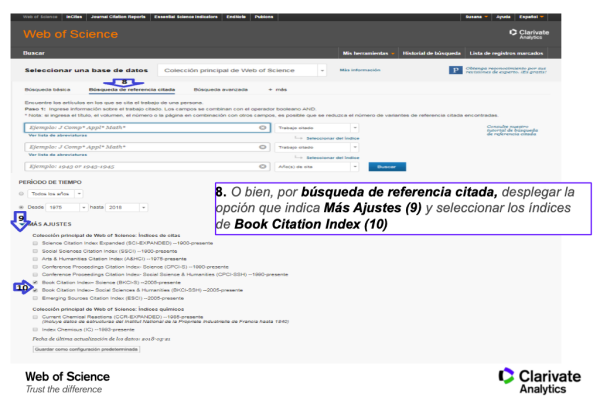Switch to Búsqueda básica tab
Image resolution: width=600 pixels, height=401 pixels.
pos(47,90)
